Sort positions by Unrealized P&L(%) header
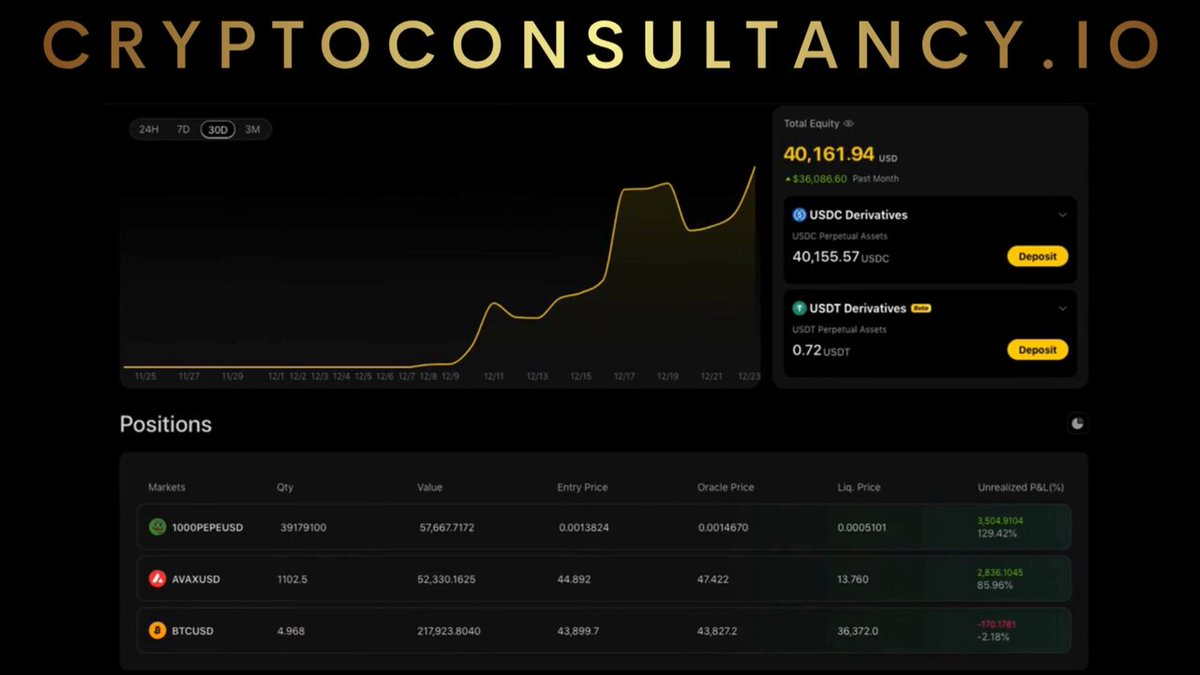 point(1020,487)
